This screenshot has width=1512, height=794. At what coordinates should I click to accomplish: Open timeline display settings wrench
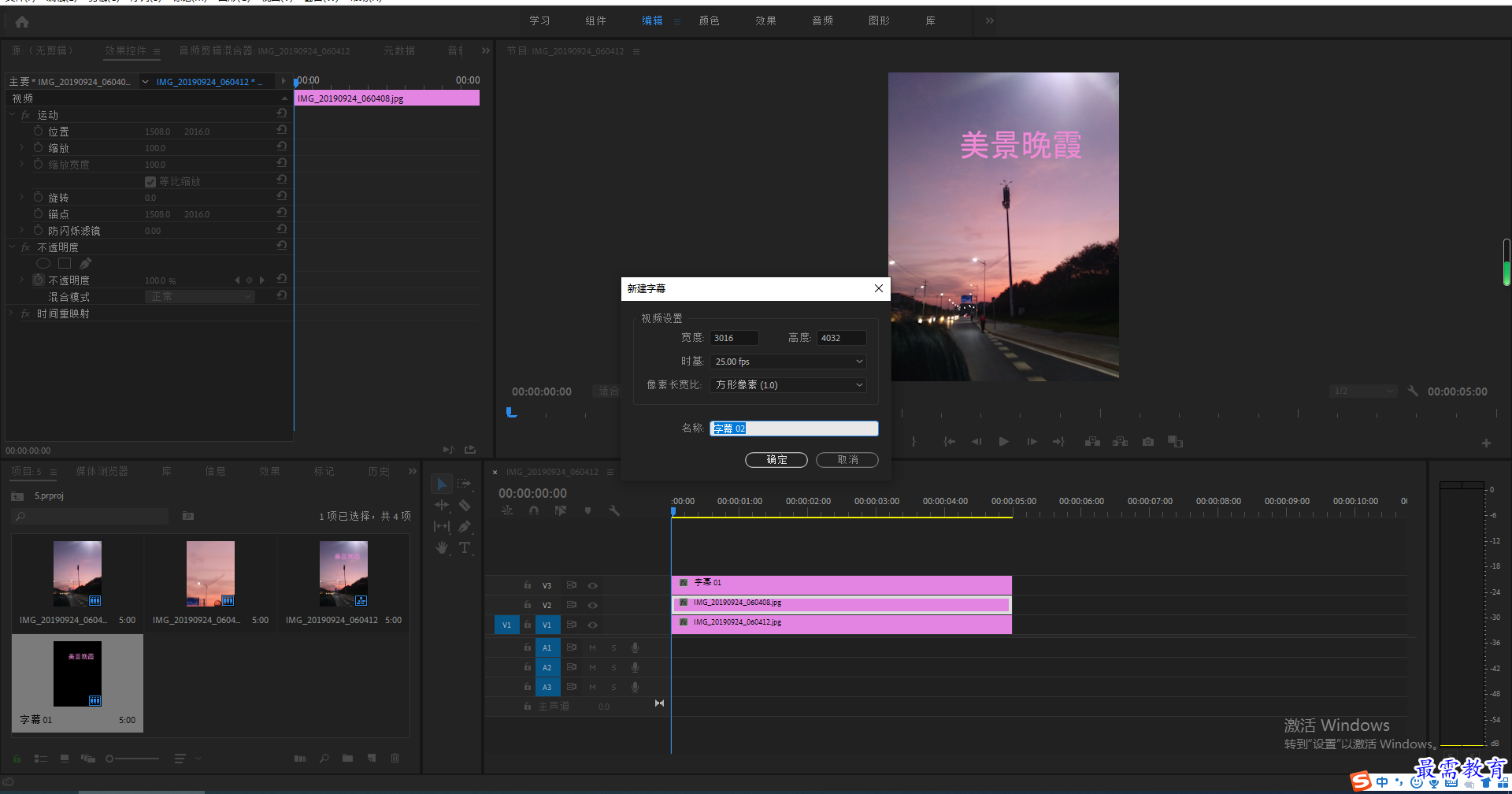[x=614, y=510]
